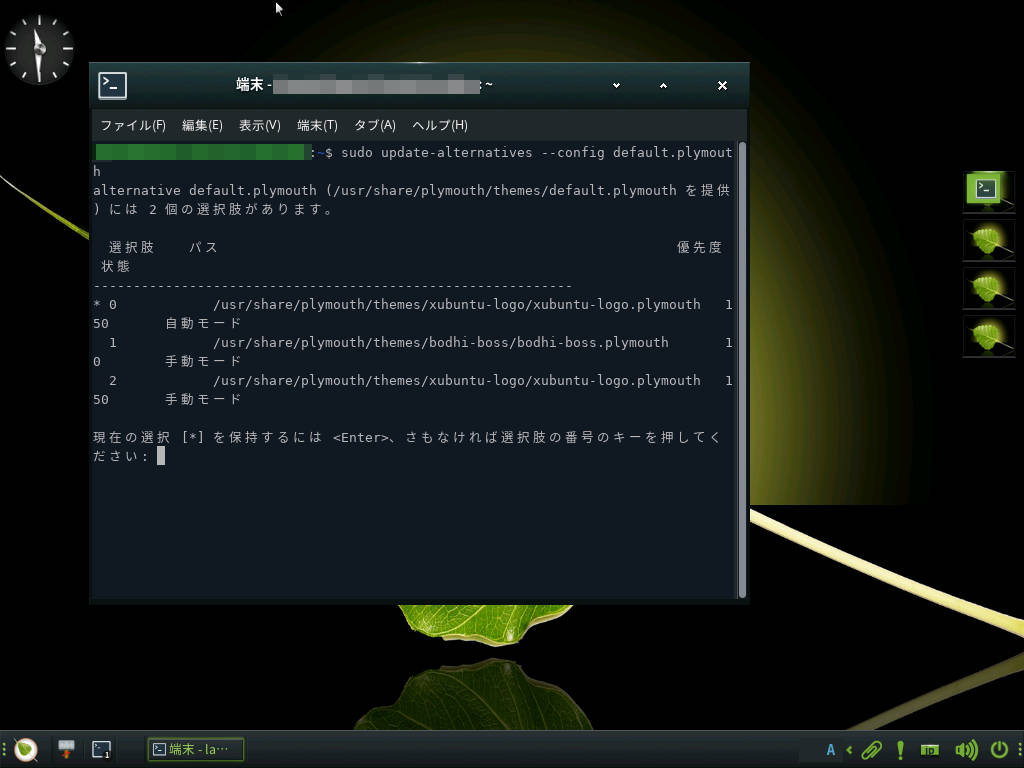Click the power button icon in tray

[998, 749]
